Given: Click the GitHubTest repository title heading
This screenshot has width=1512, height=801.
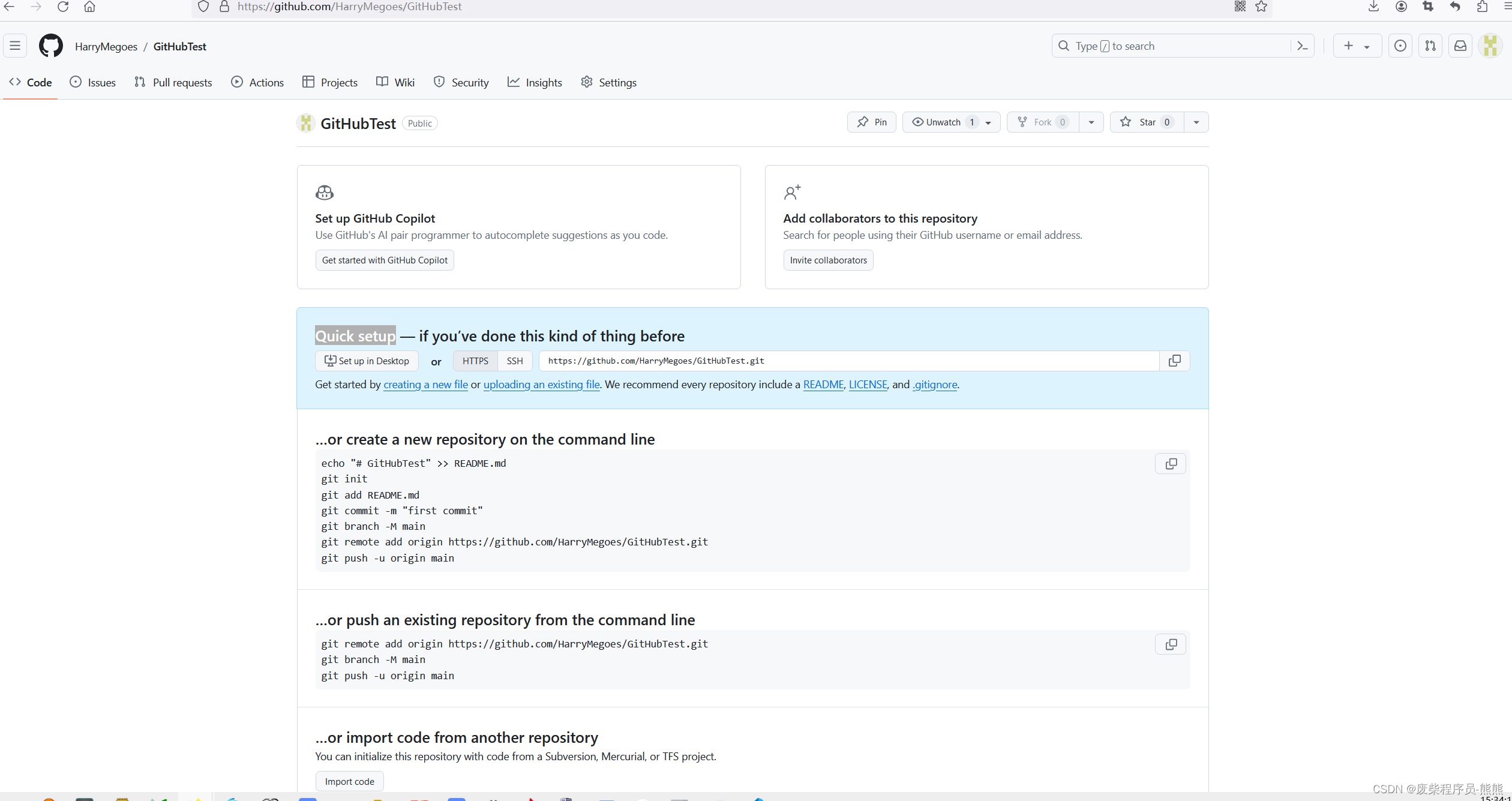Looking at the screenshot, I should pos(358,124).
